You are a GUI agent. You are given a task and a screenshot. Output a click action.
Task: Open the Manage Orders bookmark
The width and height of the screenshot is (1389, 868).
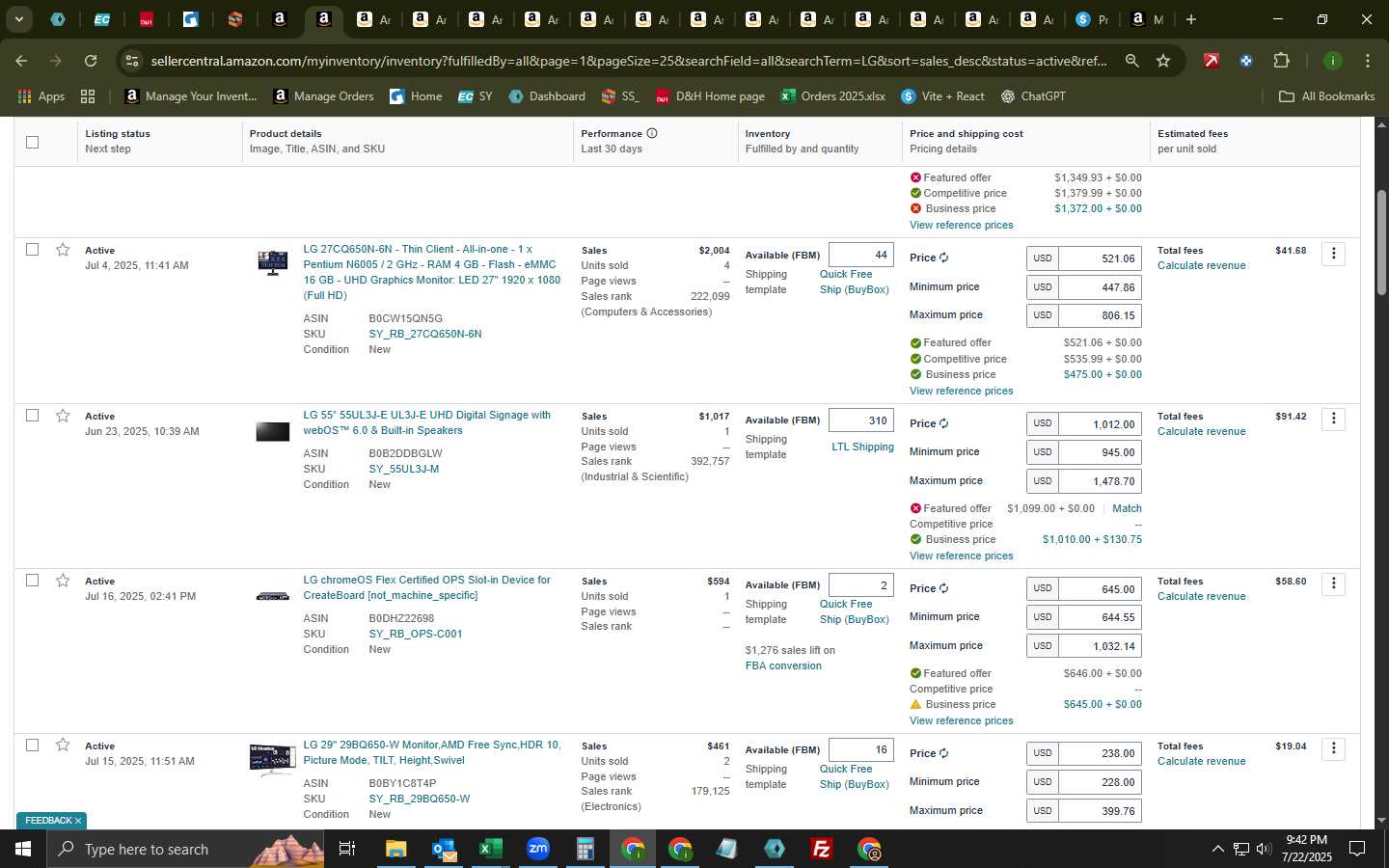pyautogui.click(x=323, y=96)
